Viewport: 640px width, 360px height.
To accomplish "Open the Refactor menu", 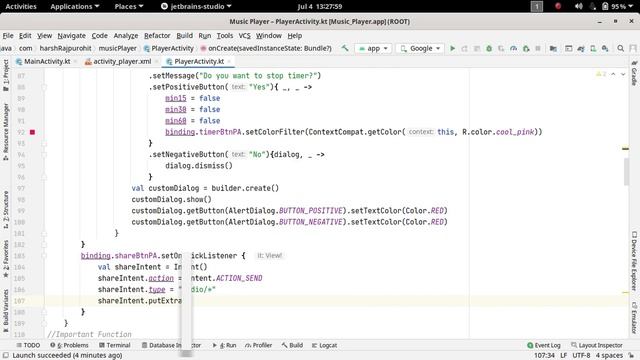I will click(x=157, y=36).
